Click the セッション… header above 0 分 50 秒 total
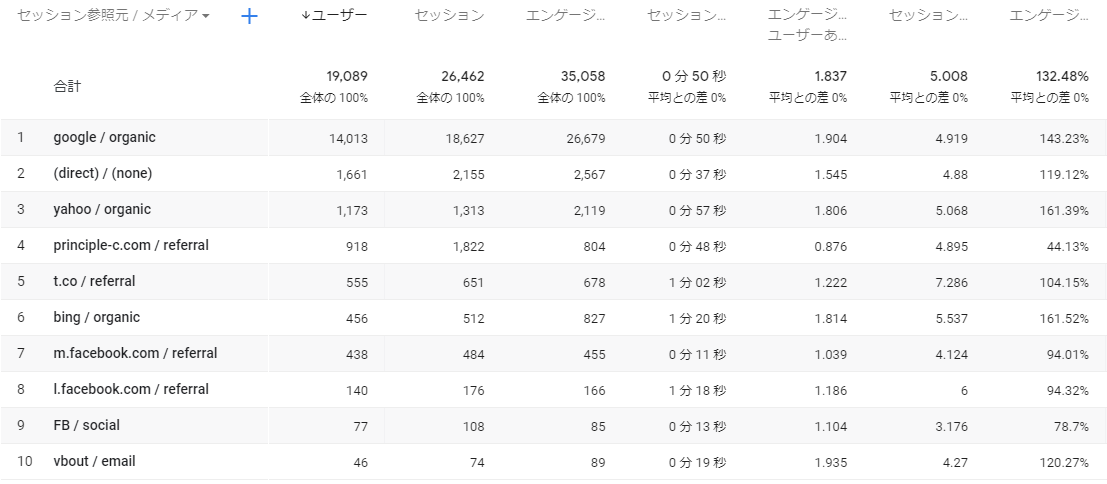 click(687, 16)
